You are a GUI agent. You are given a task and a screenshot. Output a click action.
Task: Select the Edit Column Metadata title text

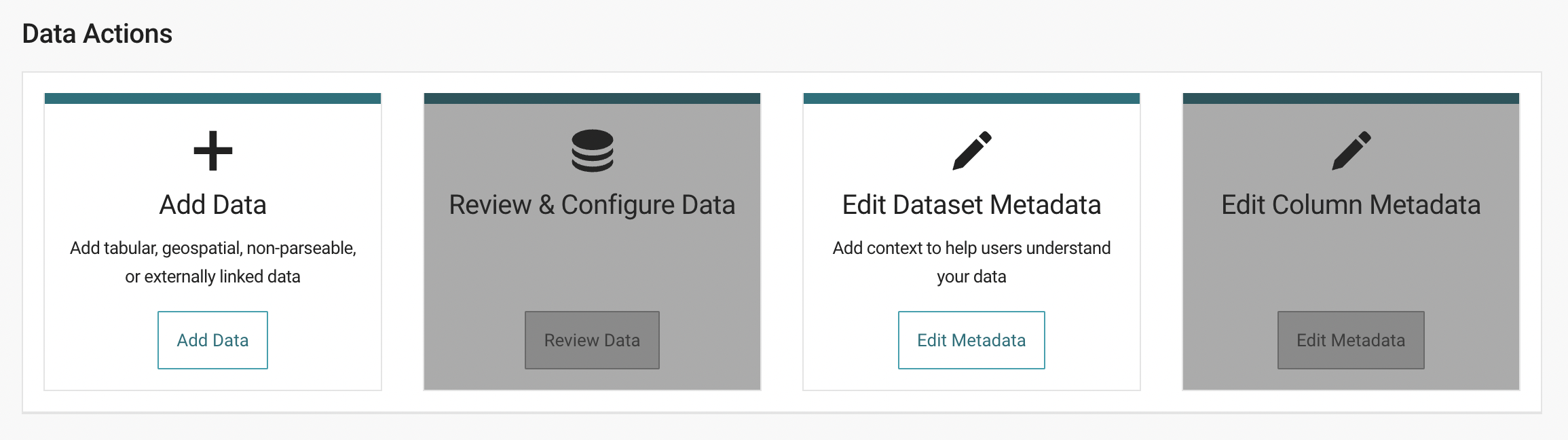(1351, 205)
